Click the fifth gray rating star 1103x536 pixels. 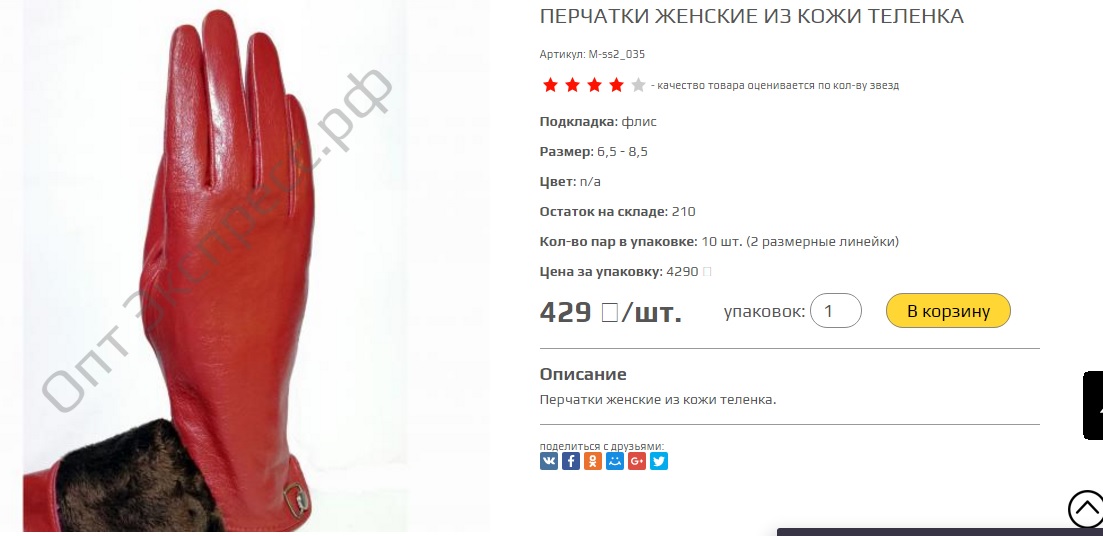click(638, 85)
